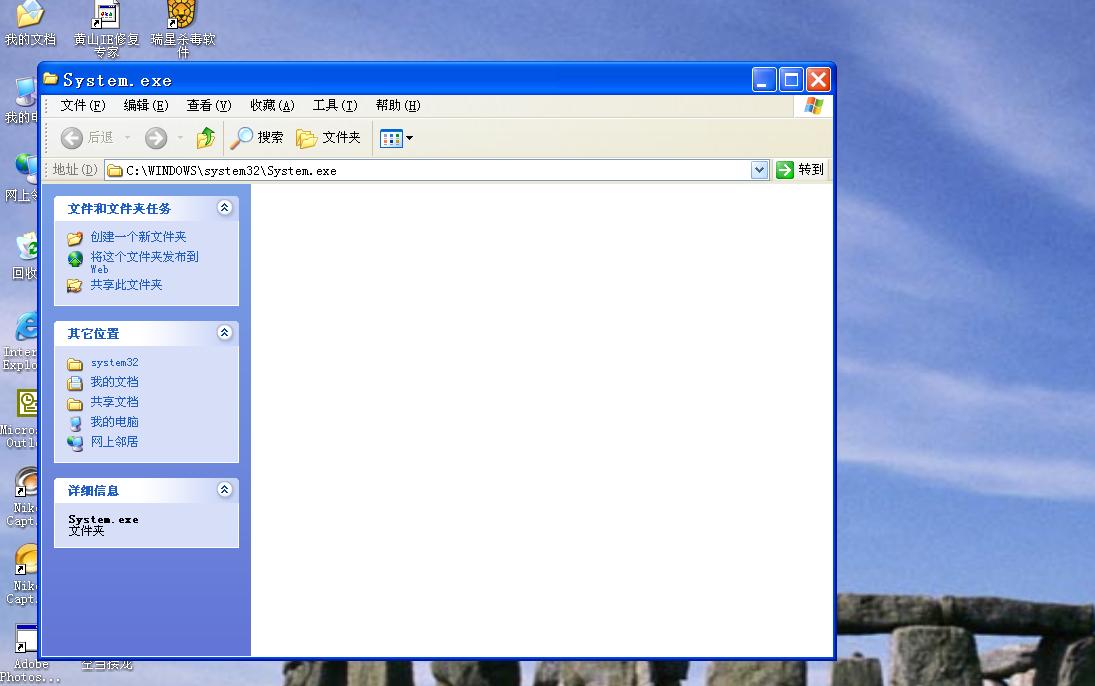The height and width of the screenshot is (686, 1095).
Task: Maximize the System.exe window
Action: 791,80
